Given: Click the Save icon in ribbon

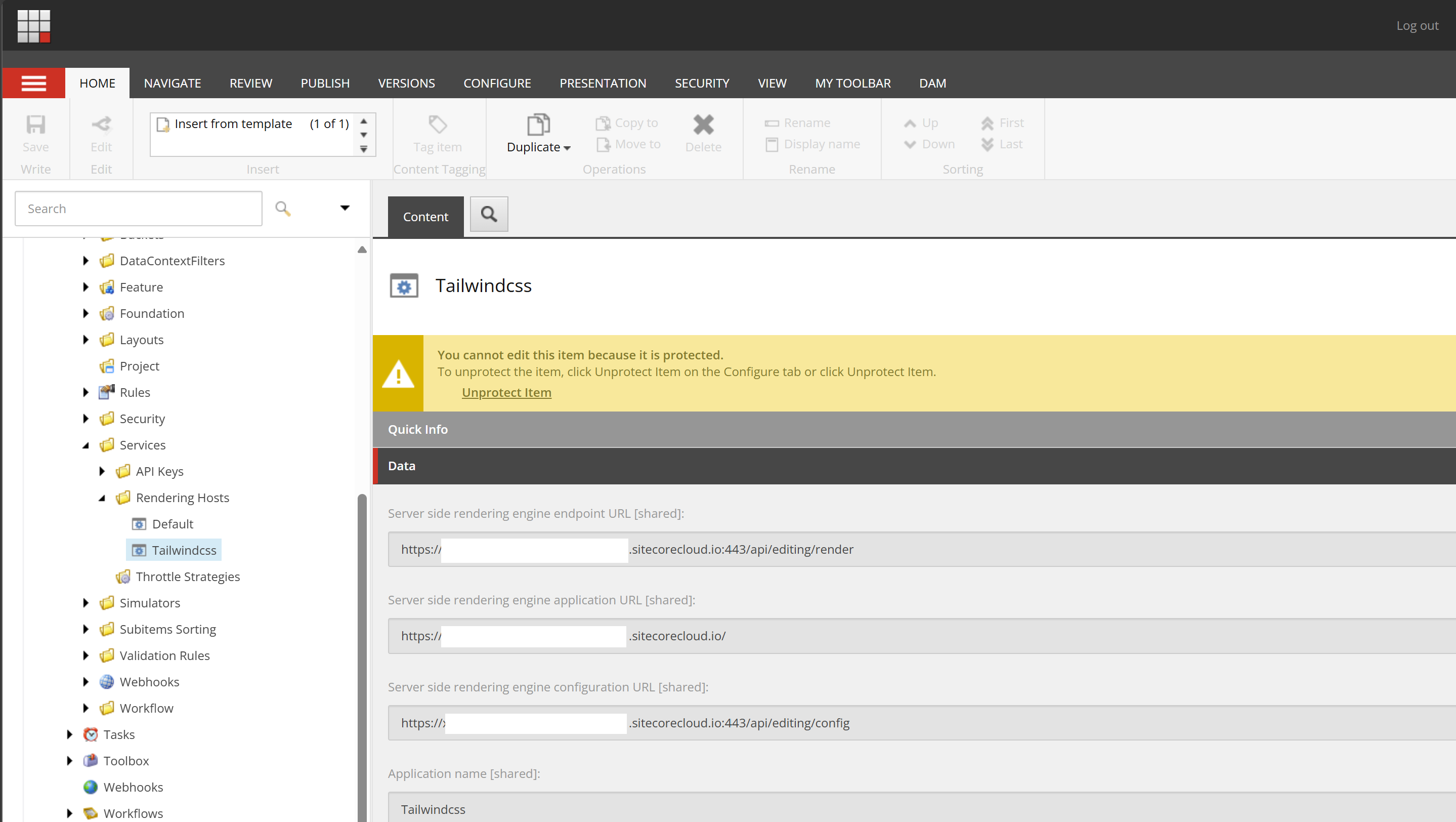Looking at the screenshot, I should (35, 125).
